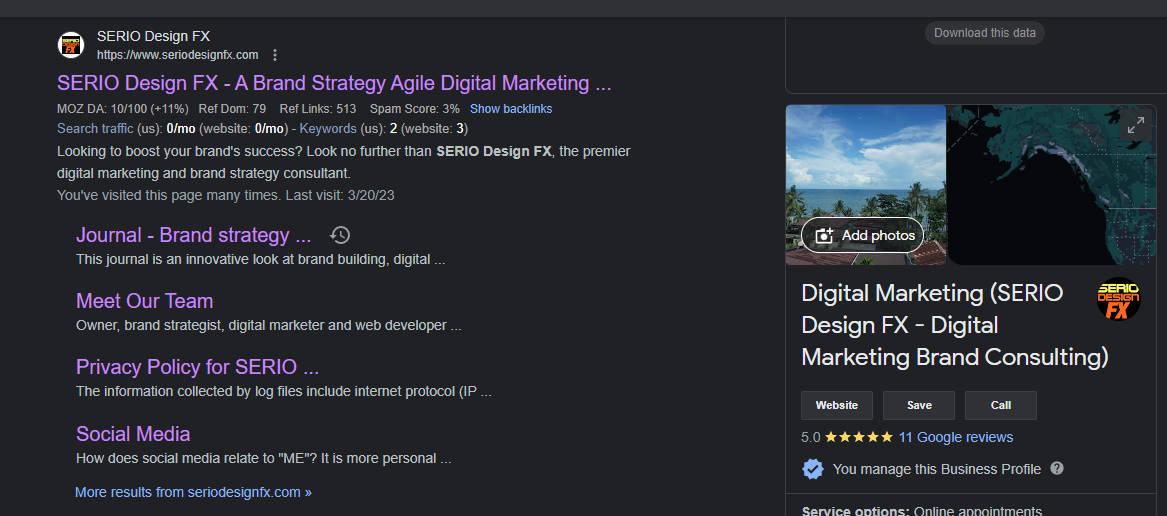
Task: Open the map thumbnail in business panel
Action: [1052, 185]
